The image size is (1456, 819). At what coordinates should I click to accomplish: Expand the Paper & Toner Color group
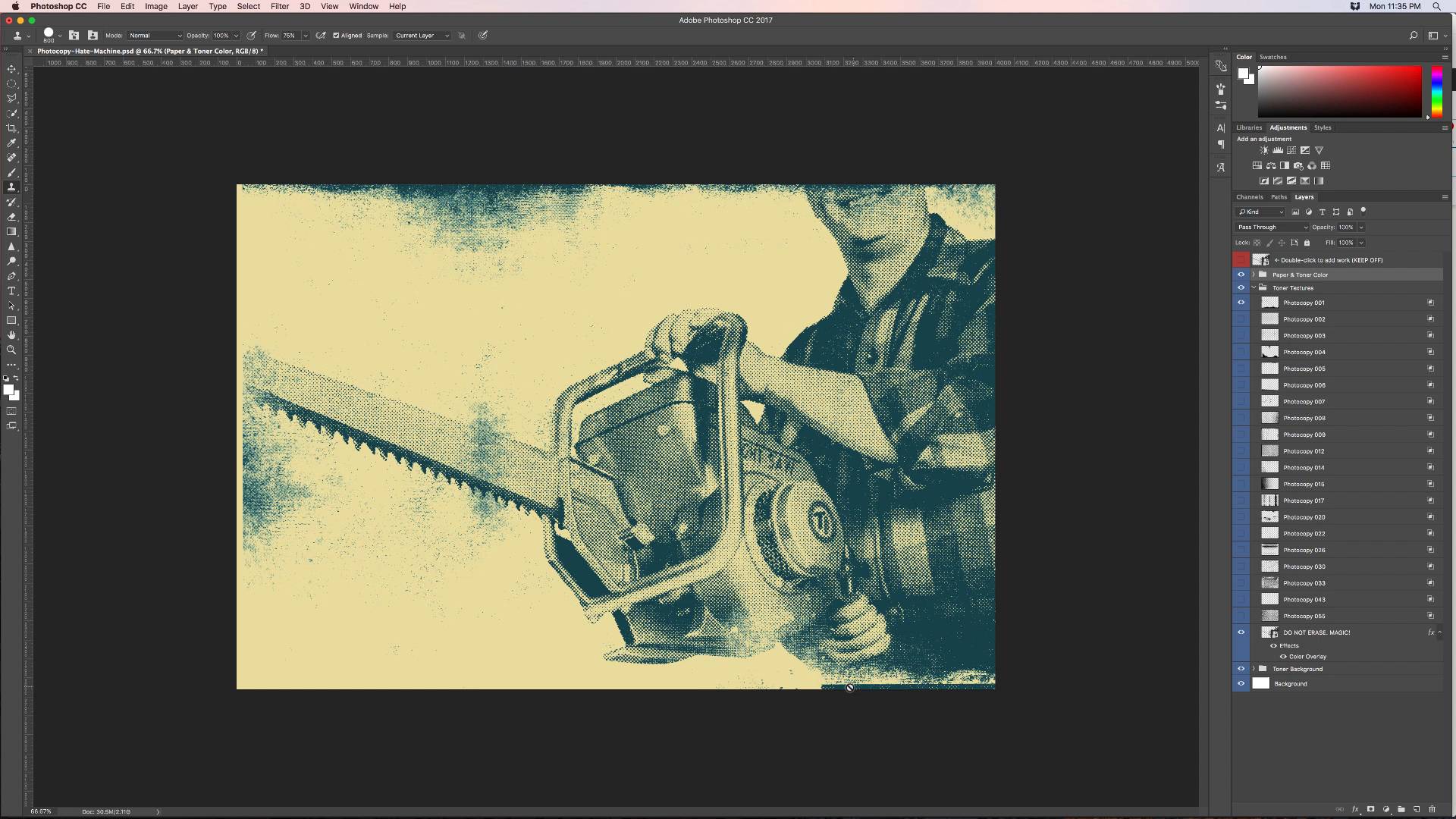point(1254,275)
